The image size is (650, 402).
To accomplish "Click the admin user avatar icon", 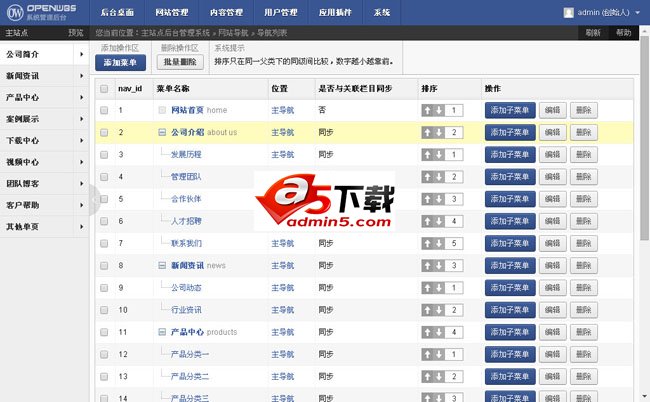I will [x=568, y=12].
